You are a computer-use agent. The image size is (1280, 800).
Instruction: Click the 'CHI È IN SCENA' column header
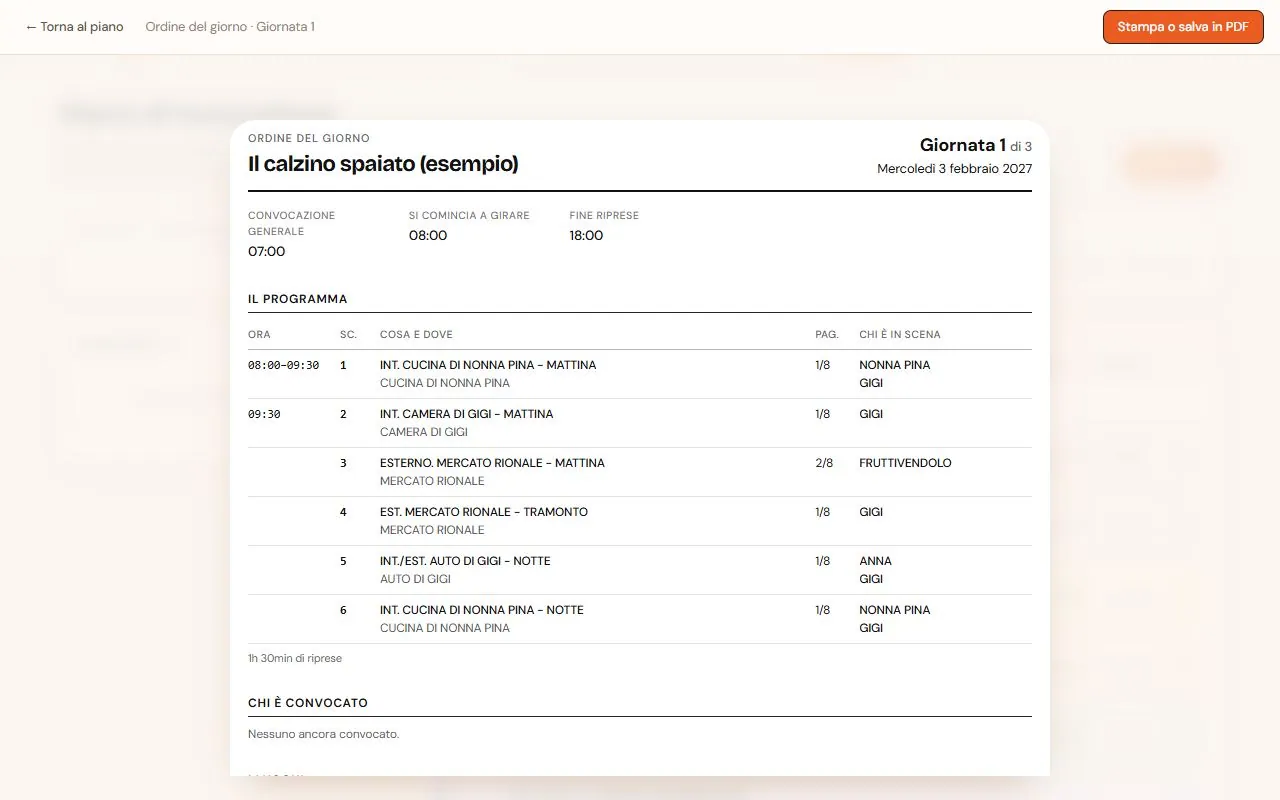pyautogui.click(x=900, y=334)
